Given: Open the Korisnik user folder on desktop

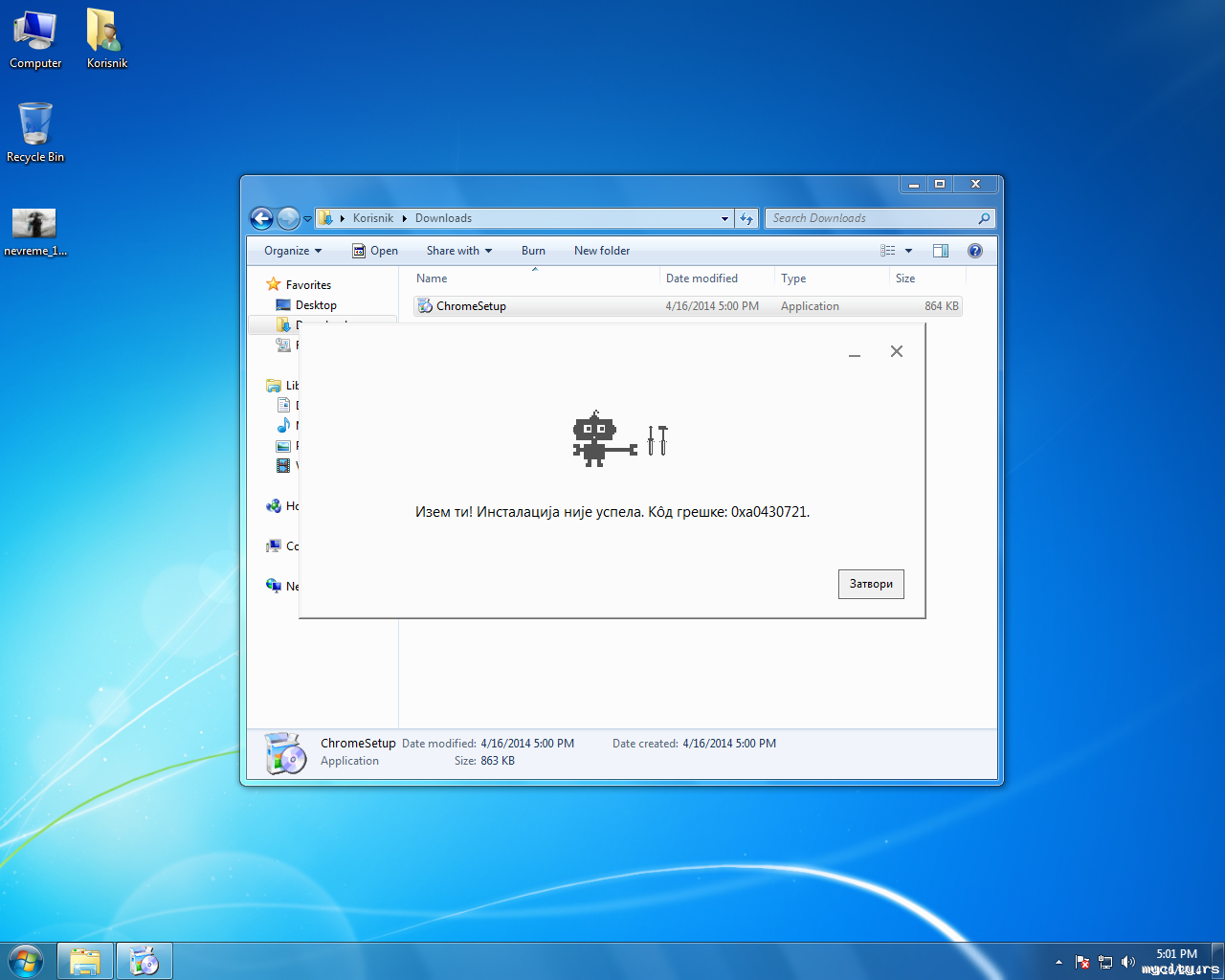Looking at the screenshot, I should point(106,39).
